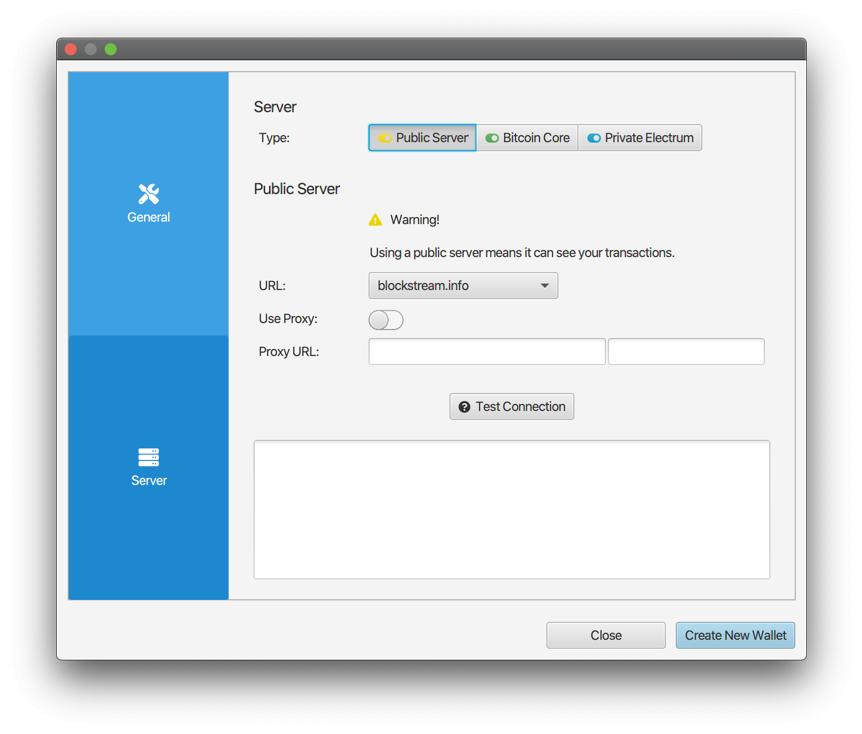The height and width of the screenshot is (734, 862).
Task: Open the General settings tab
Action: click(x=148, y=203)
